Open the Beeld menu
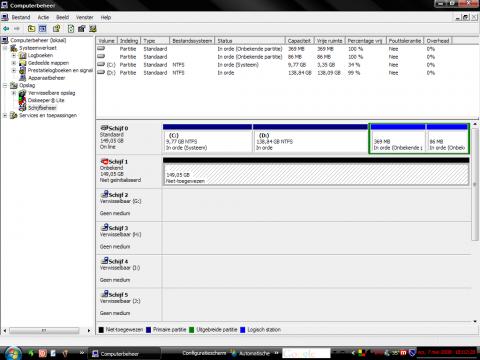Screen dimensions: 480x360 (63, 17)
